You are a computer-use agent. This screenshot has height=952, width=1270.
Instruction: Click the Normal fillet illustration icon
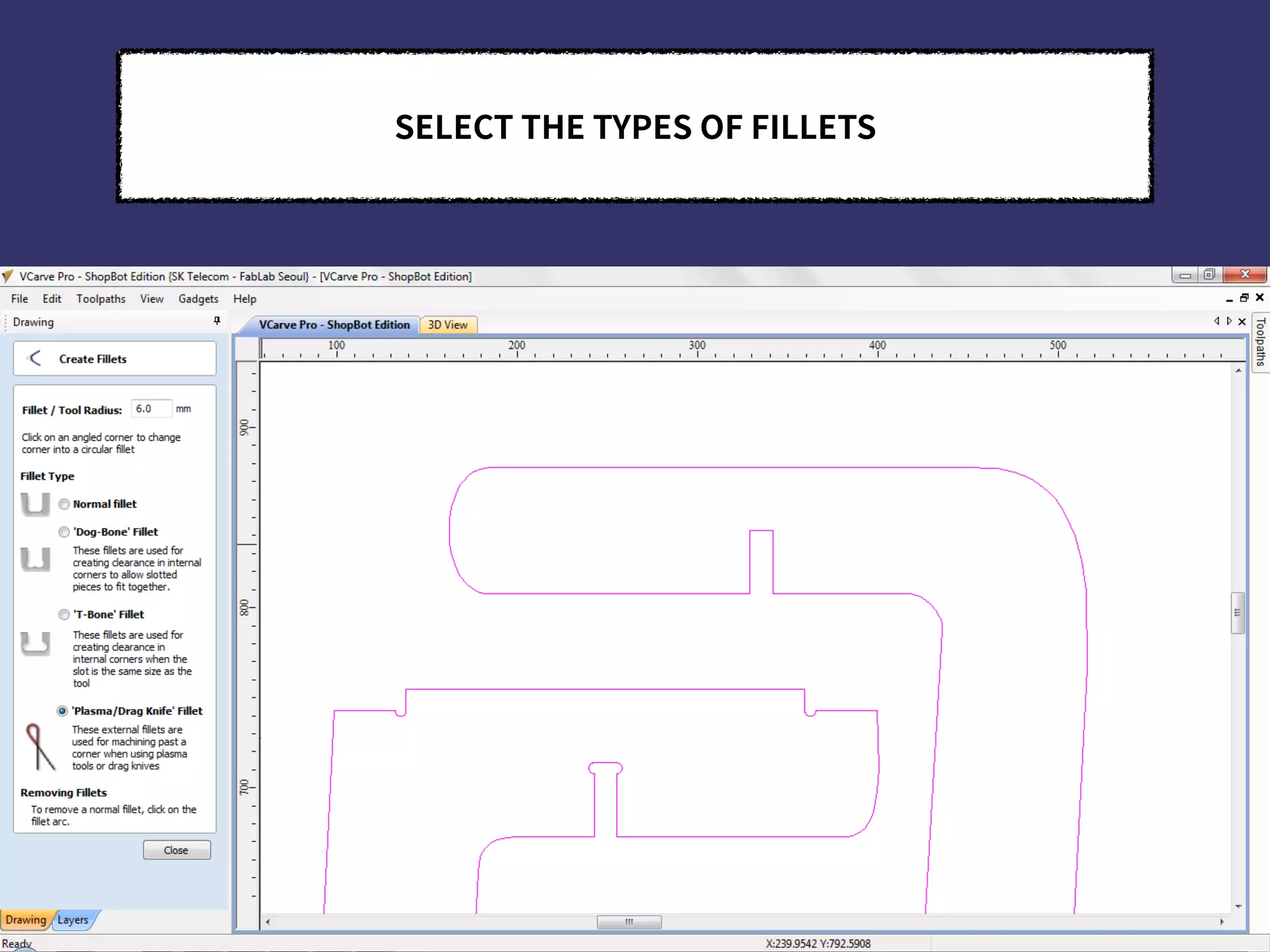coord(35,504)
